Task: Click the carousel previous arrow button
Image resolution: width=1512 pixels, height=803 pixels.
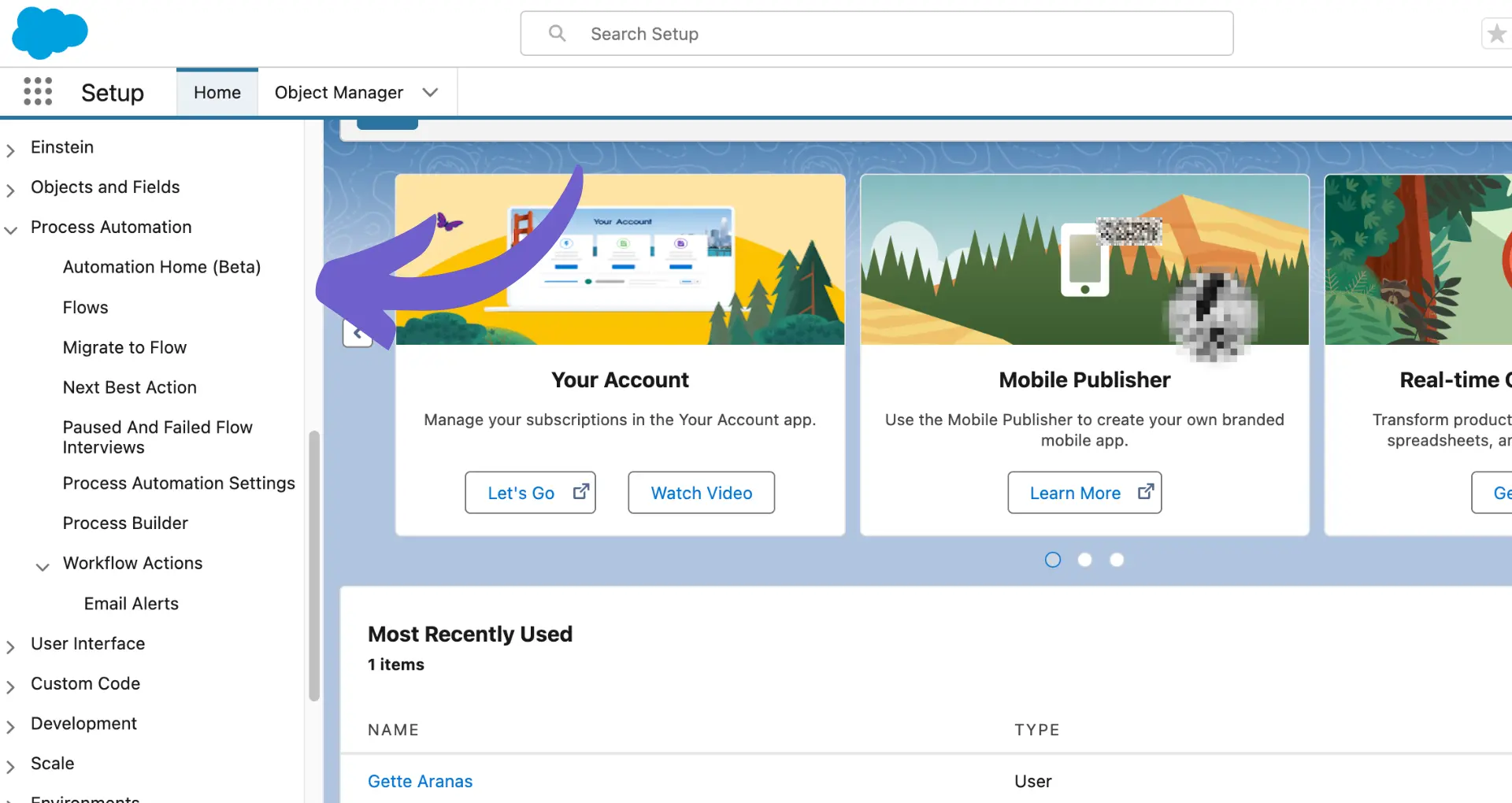Action: 358,333
